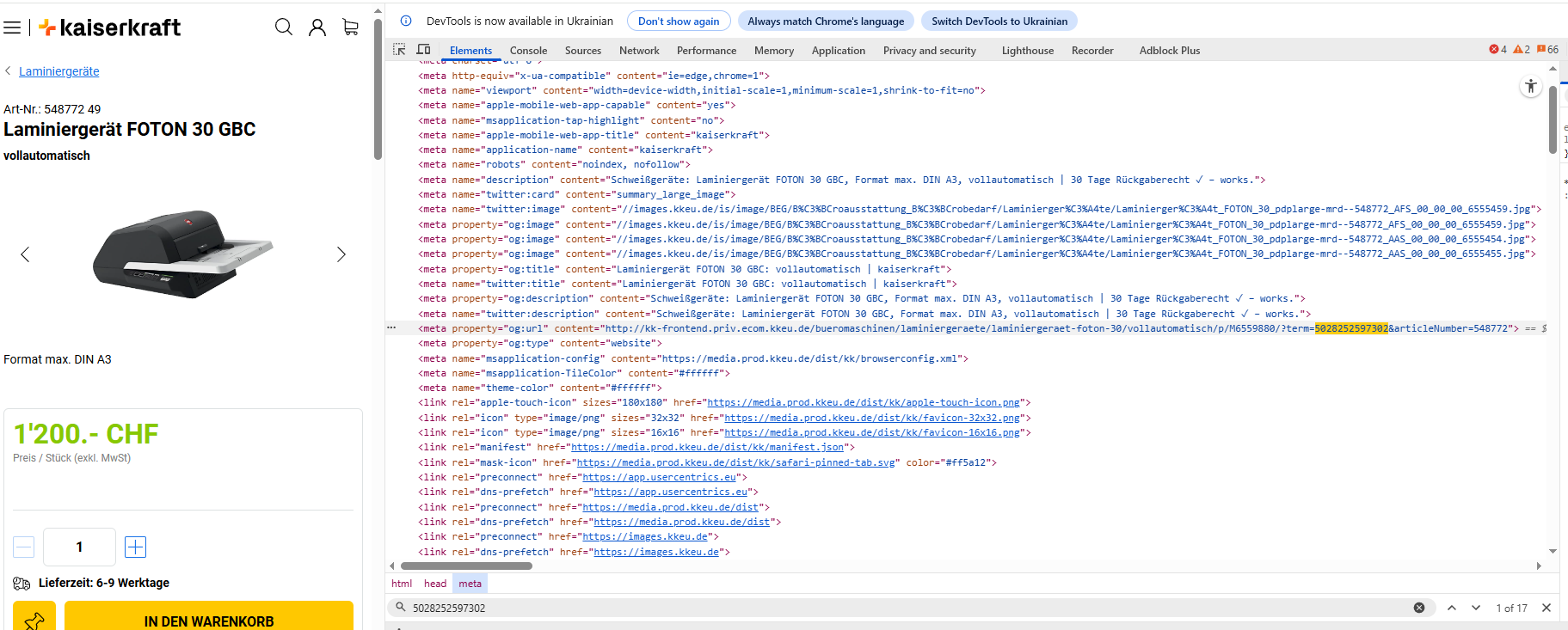Click the product page vertical scrollbar
The height and width of the screenshot is (630, 1568).
coord(378,89)
